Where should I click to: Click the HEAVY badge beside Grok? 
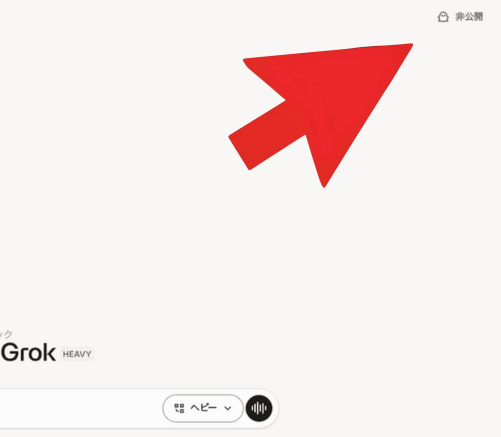(77, 354)
